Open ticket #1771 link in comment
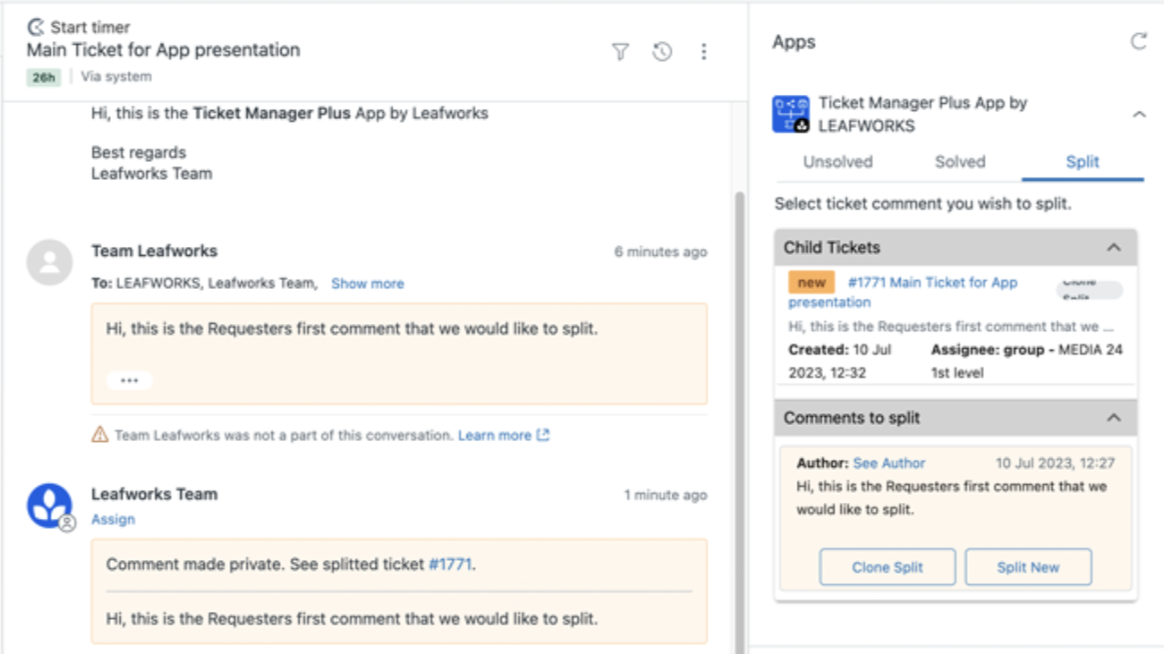Image resolution: width=1164 pixels, height=654 pixels. point(450,564)
